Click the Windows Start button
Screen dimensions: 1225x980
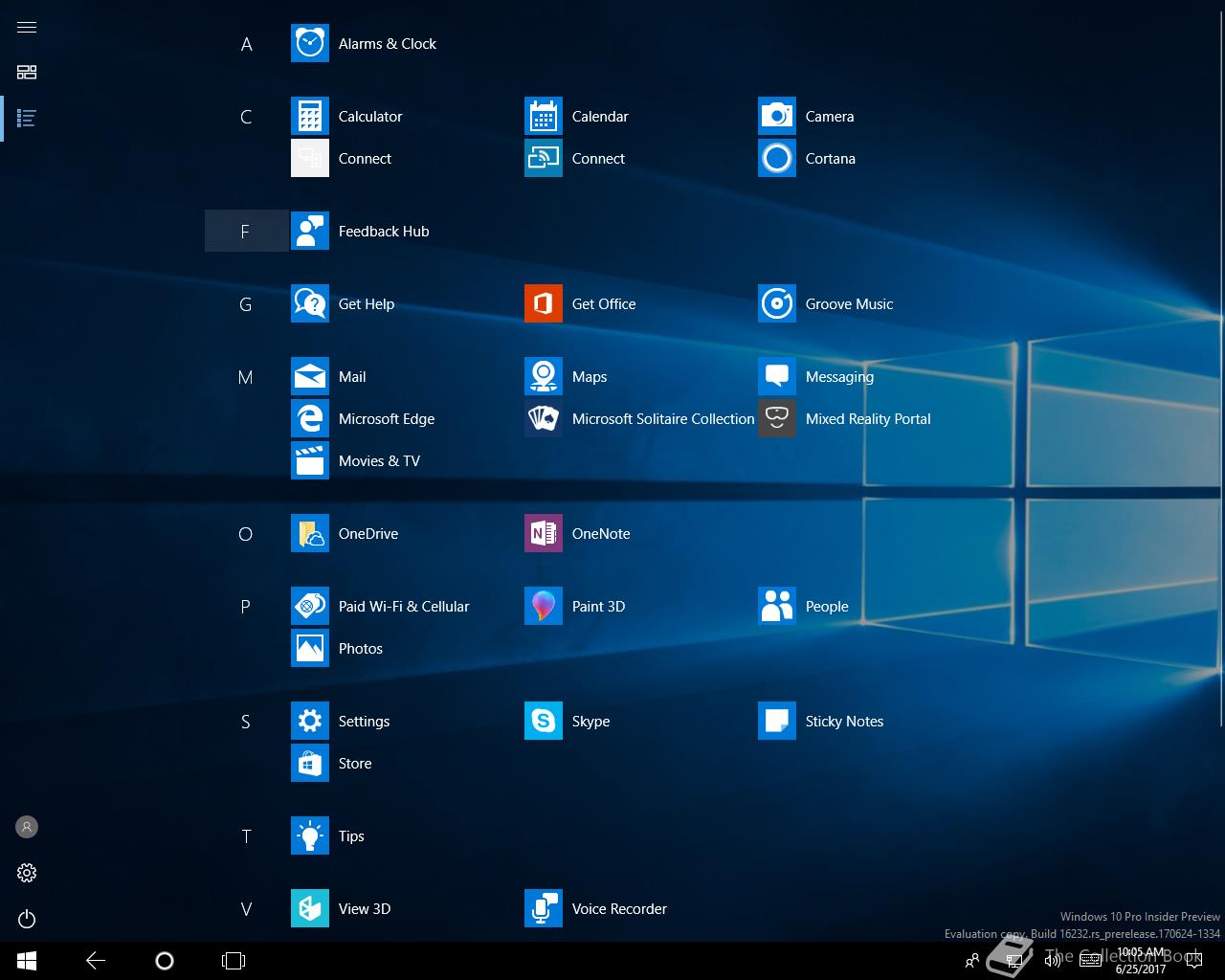click(x=27, y=961)
